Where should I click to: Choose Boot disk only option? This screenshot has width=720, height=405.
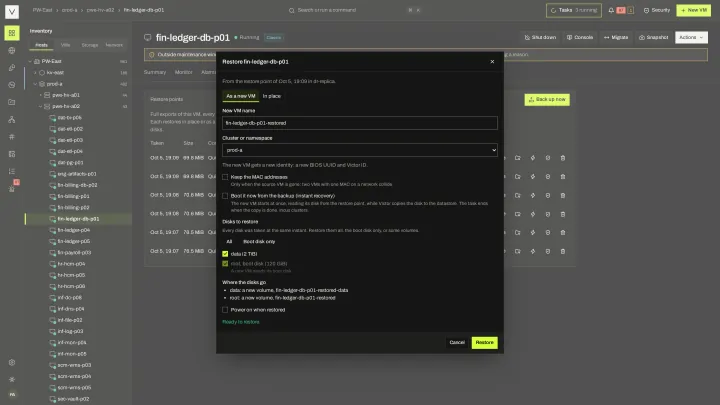tap(259, 242)
